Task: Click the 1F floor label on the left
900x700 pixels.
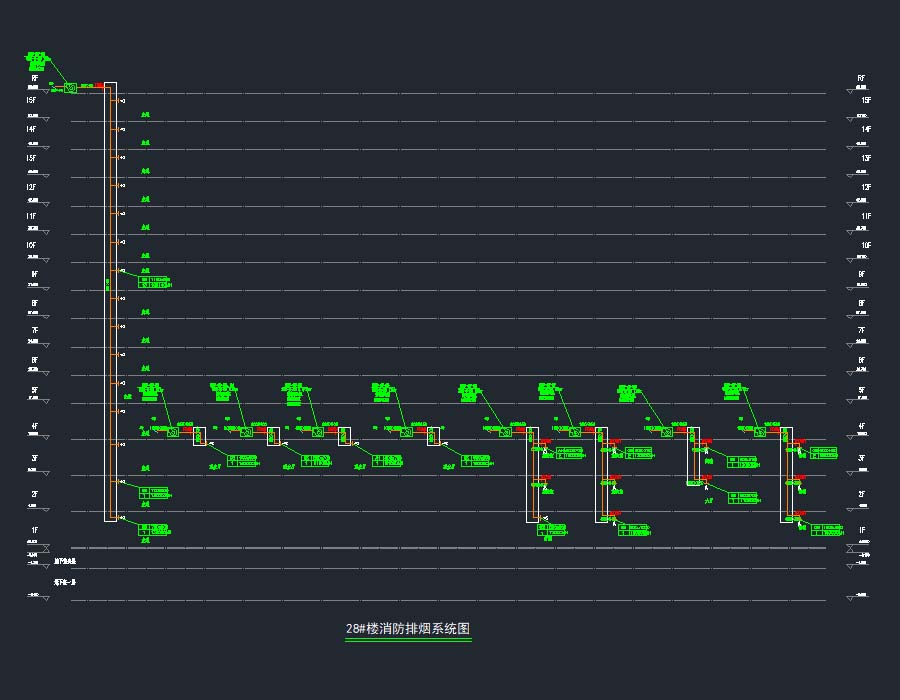Action: point(34,530)
